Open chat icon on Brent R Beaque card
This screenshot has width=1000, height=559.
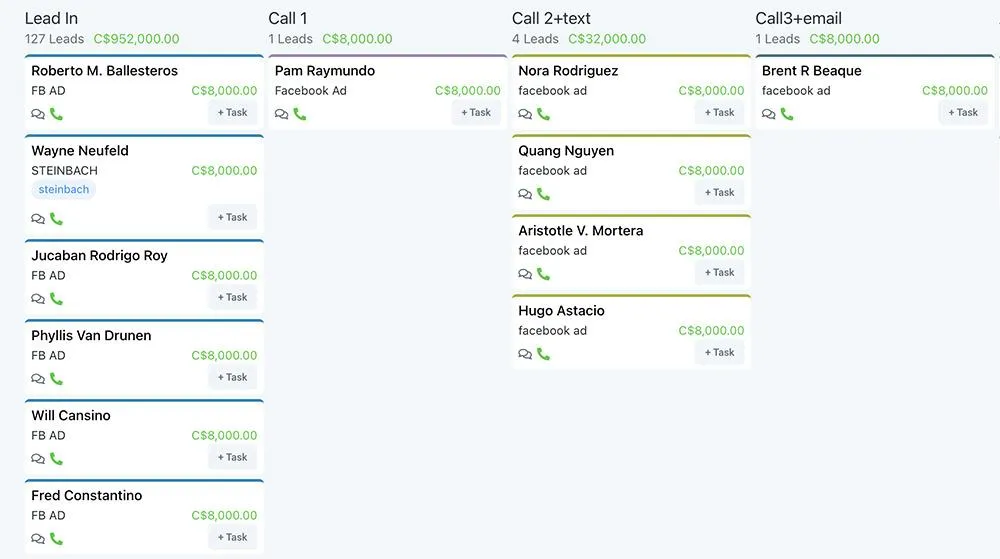[768, 114]
